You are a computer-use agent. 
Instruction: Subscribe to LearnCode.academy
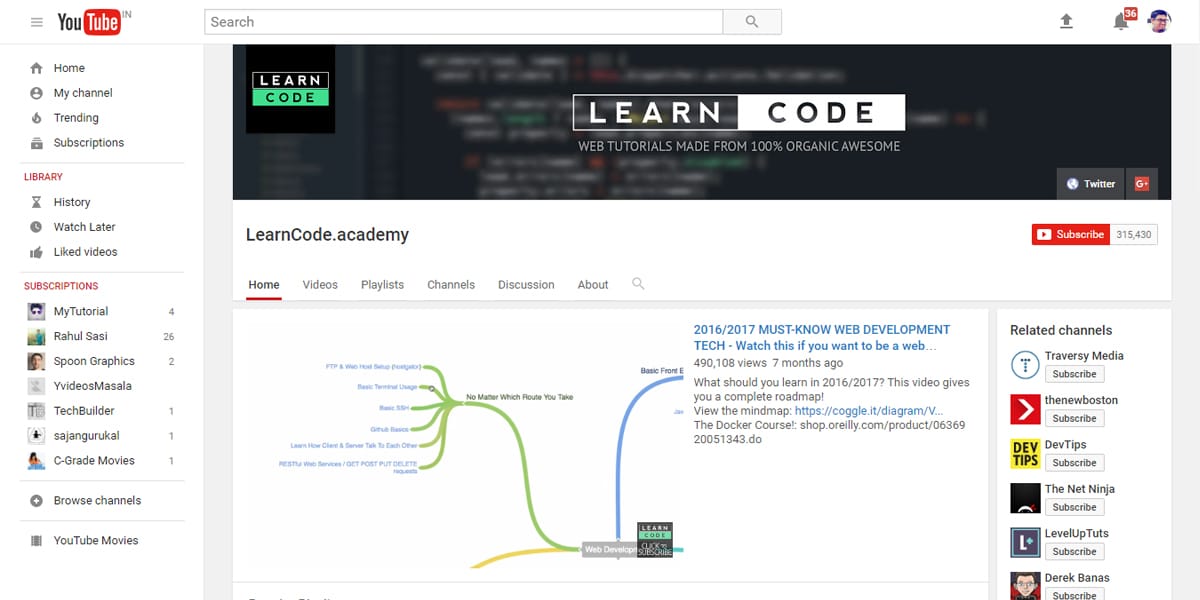coord(1071,234)
